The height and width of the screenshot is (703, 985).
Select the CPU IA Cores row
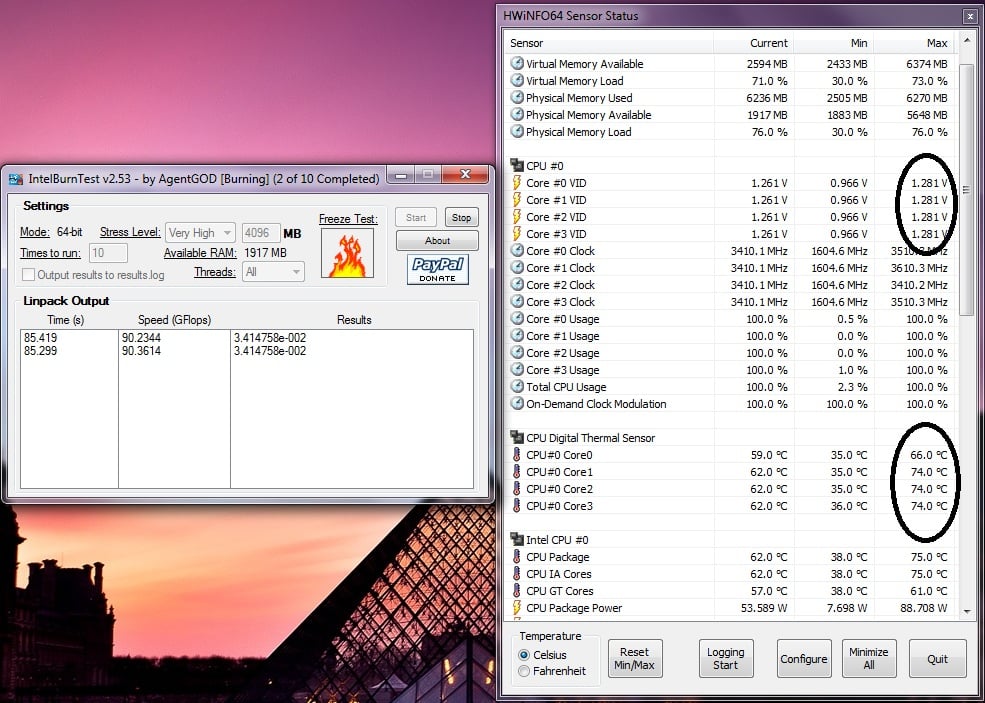[x=730, y=574]
